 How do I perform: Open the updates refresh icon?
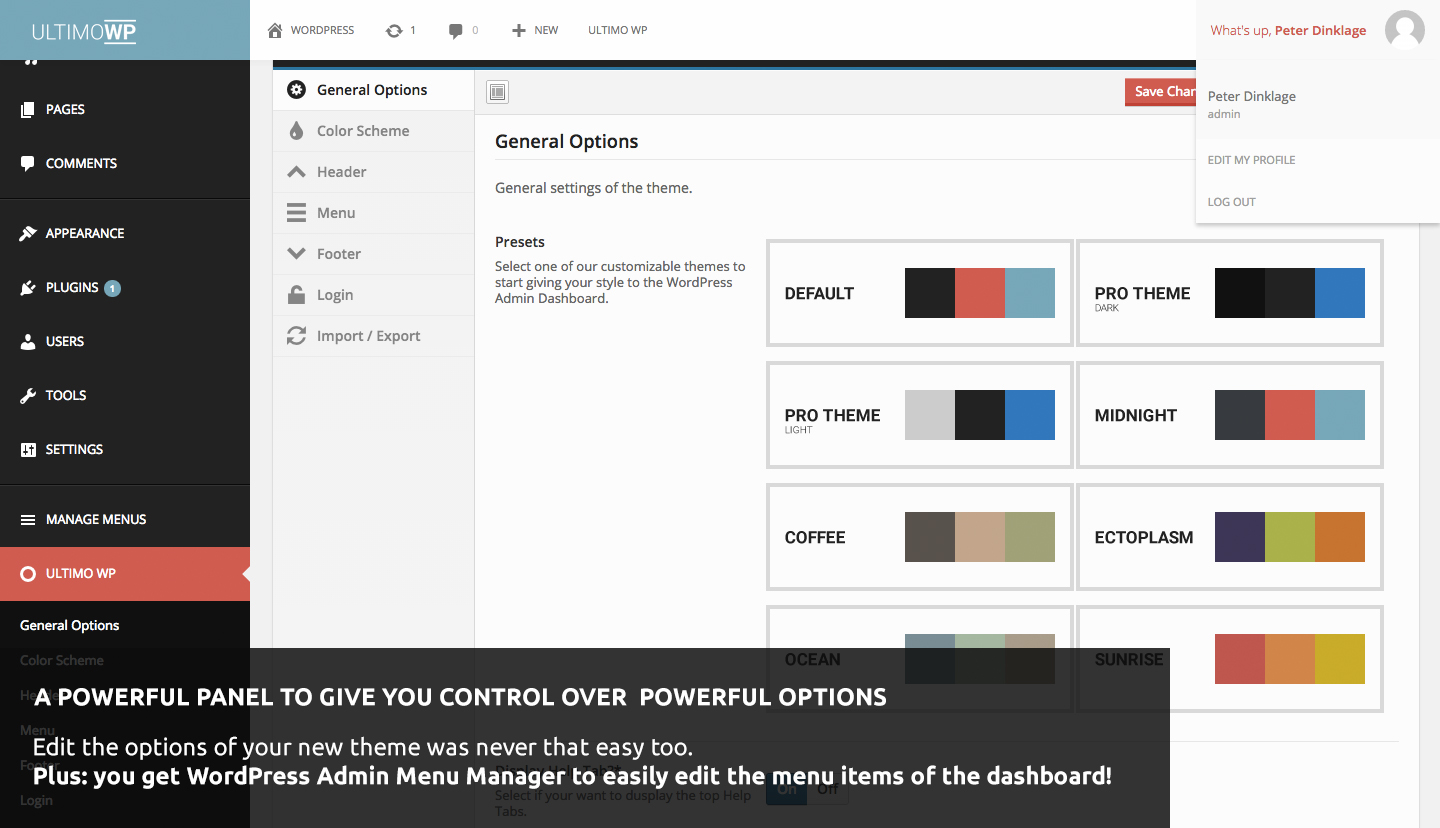[x=394, y=31]
